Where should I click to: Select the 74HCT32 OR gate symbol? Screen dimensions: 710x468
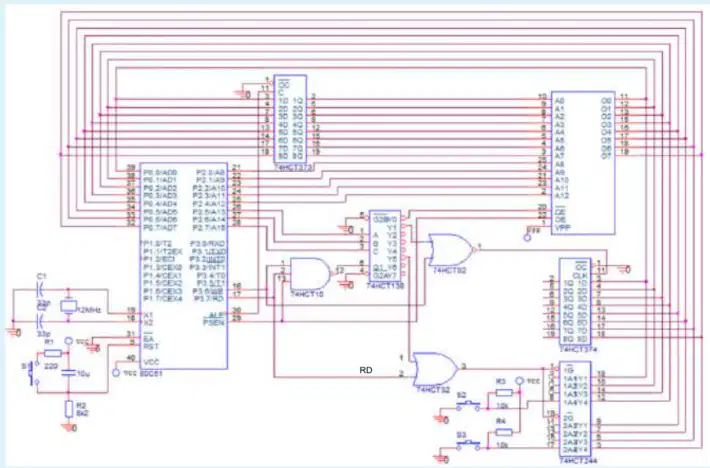click(x=436, y=368)
